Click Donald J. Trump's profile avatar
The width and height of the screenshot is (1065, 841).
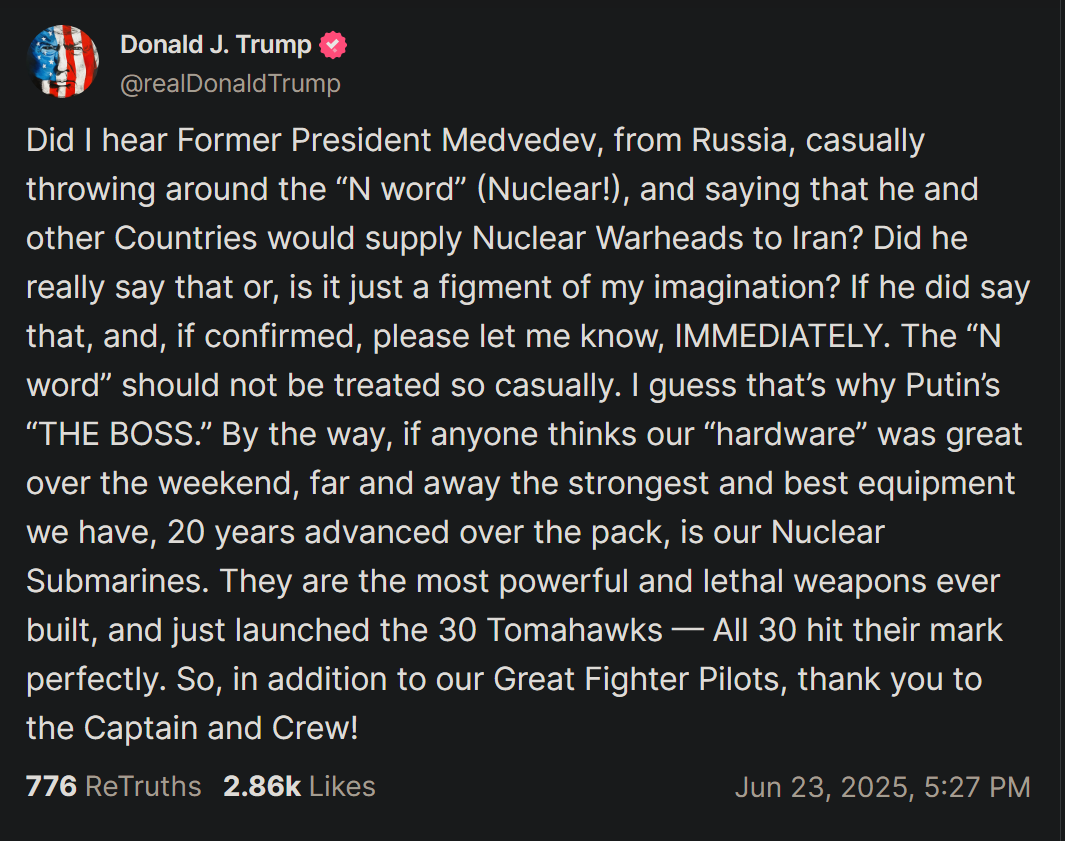[64, 62]
